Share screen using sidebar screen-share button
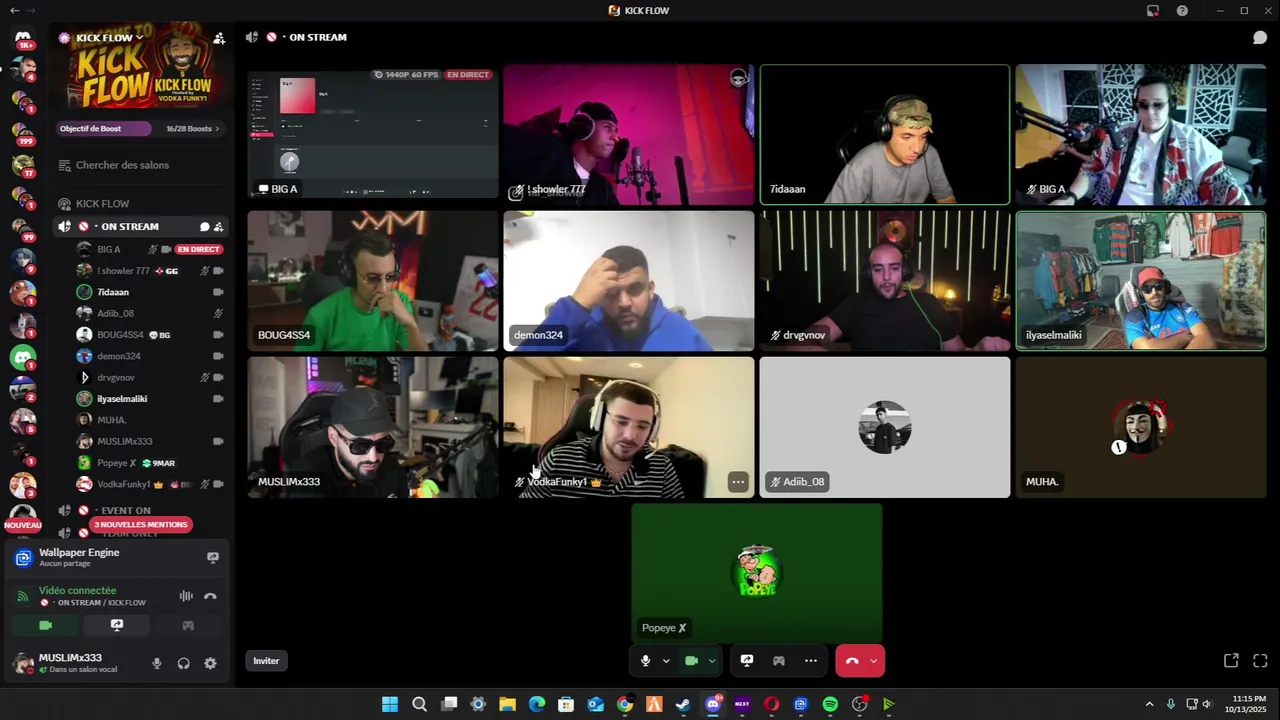The height and width of the screenshot is (720, 1280). tap(117, 625)
